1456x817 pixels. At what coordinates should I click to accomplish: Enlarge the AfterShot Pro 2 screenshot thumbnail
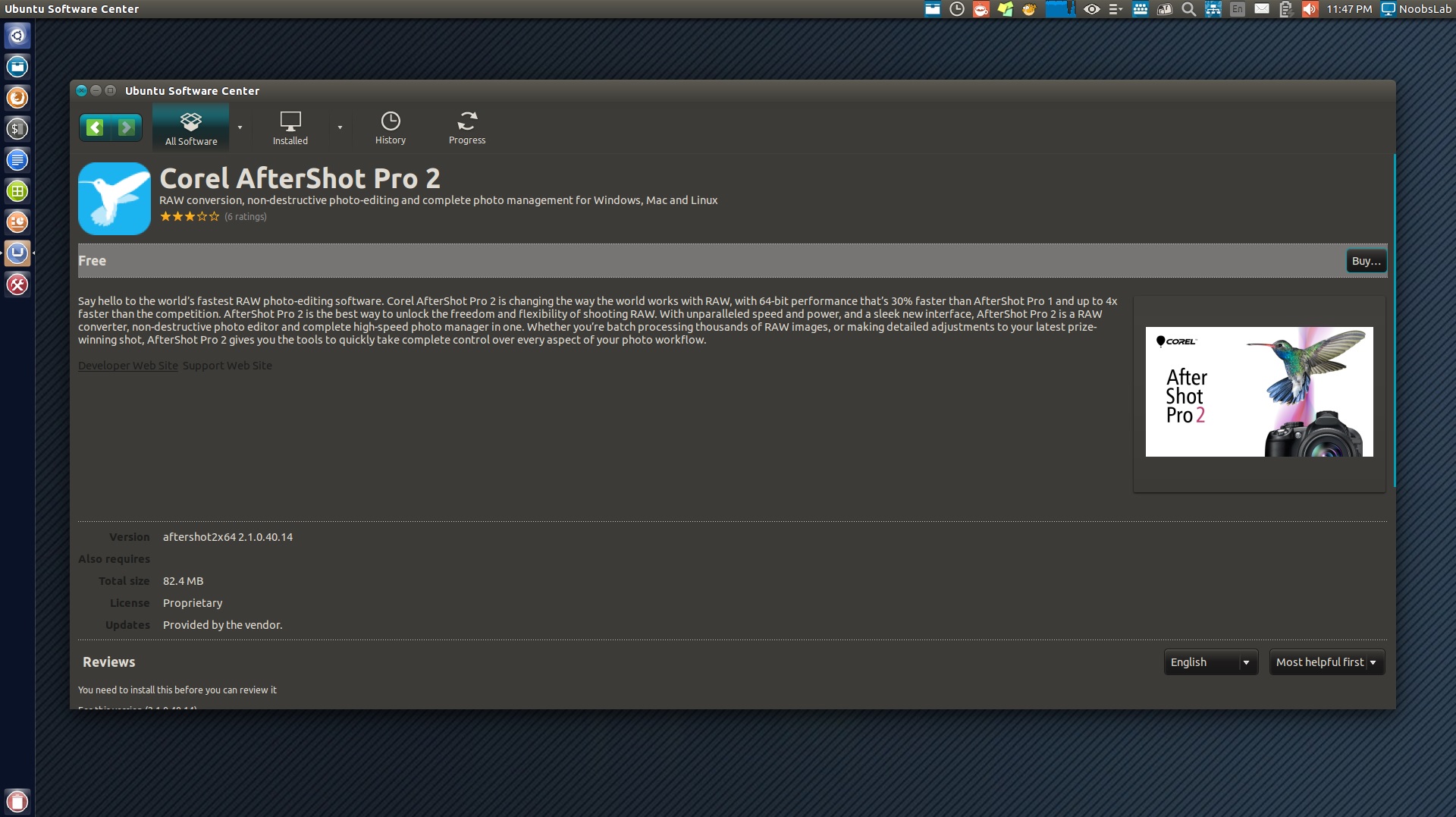[1260, 391]
